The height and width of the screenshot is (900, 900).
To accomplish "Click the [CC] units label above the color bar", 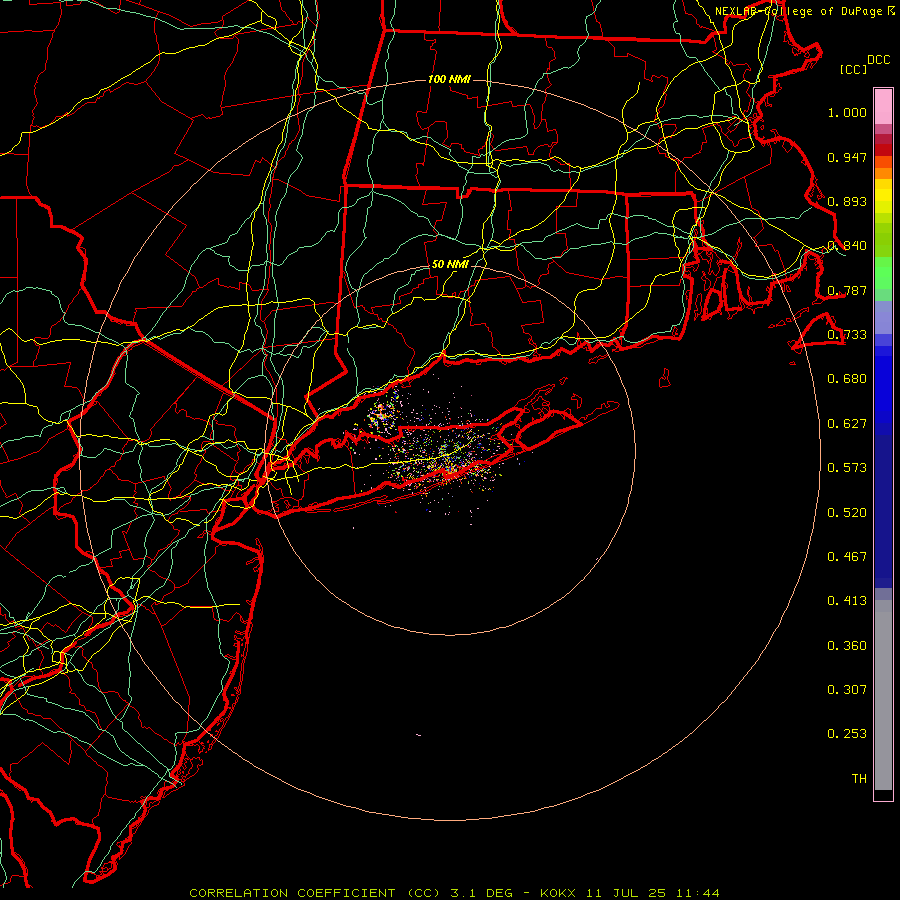I will point(853,69).
